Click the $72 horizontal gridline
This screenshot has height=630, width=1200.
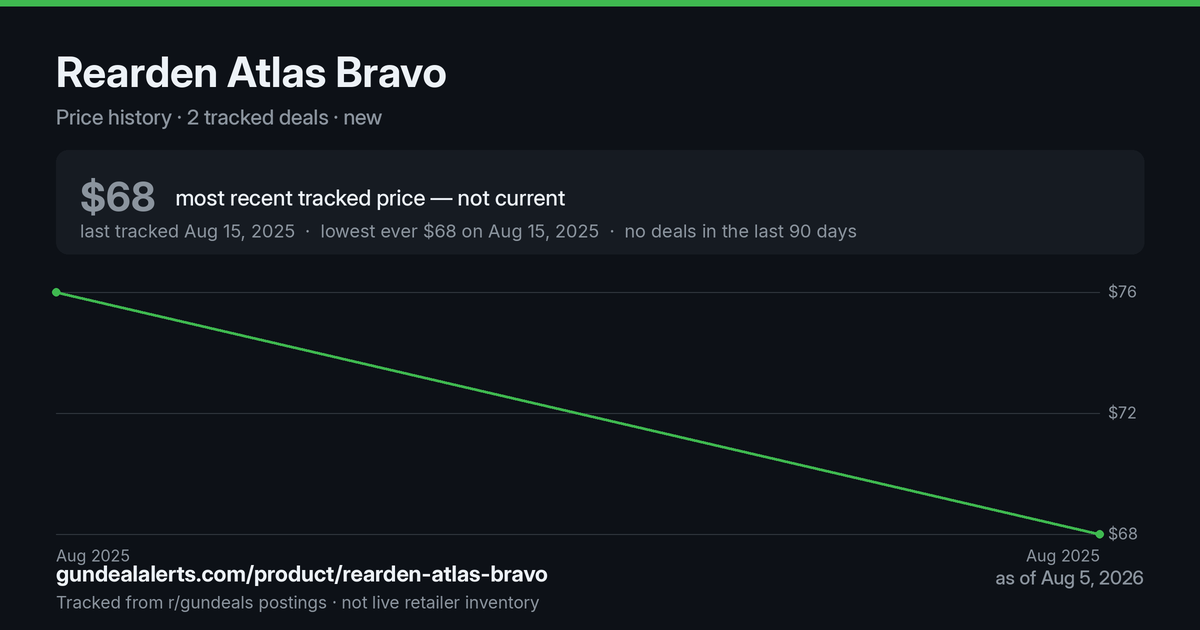tap(578, 413)
